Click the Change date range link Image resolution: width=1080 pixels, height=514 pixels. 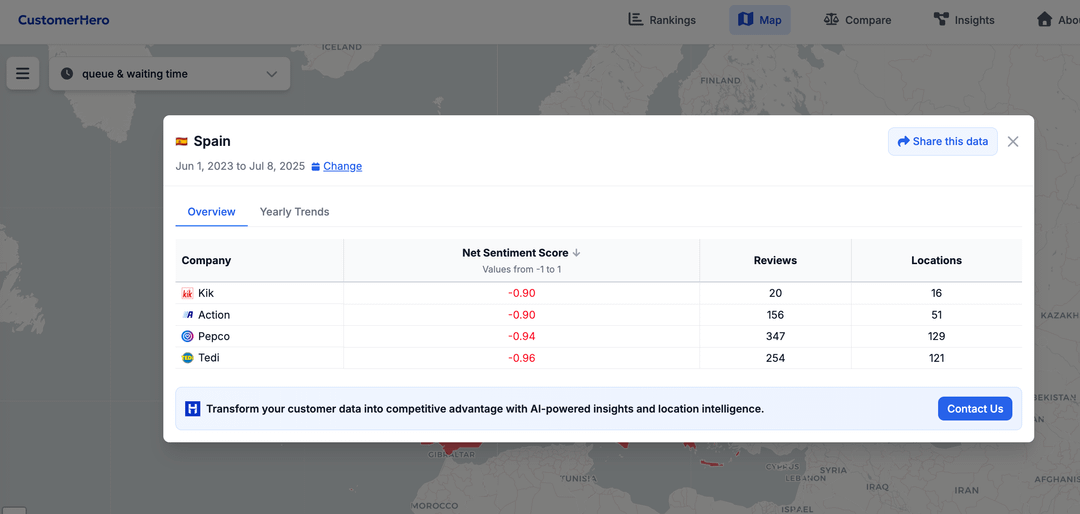point(342,167)
